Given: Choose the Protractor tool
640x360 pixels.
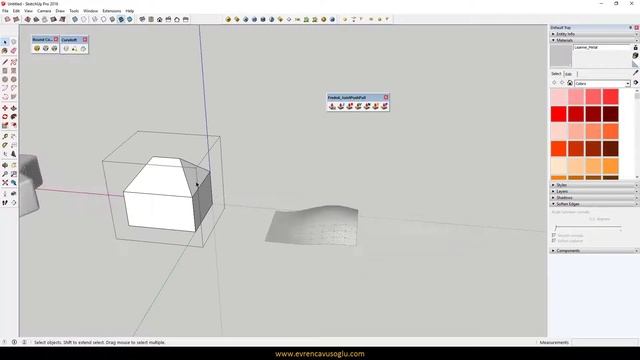Looking at the screenshot, I should (5, 145).
